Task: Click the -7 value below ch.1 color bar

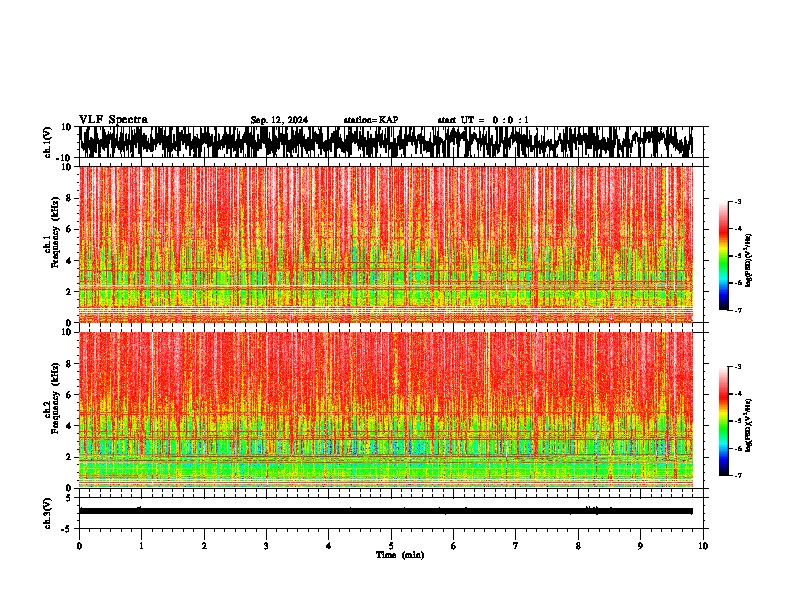Action: 738,310
